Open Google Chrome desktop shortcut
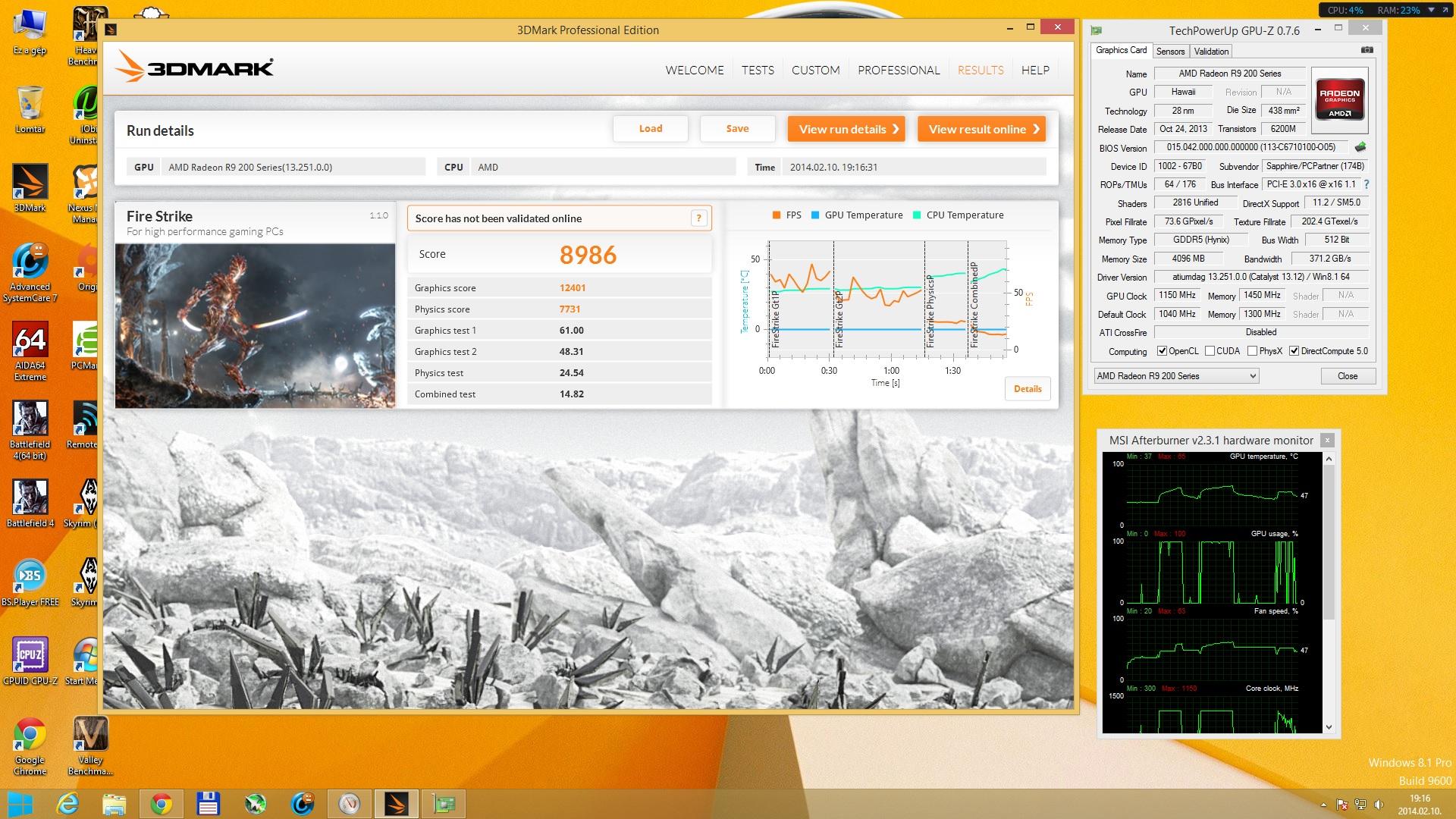The height and width of the screenshot is (819, 1456). coord(30,746)
